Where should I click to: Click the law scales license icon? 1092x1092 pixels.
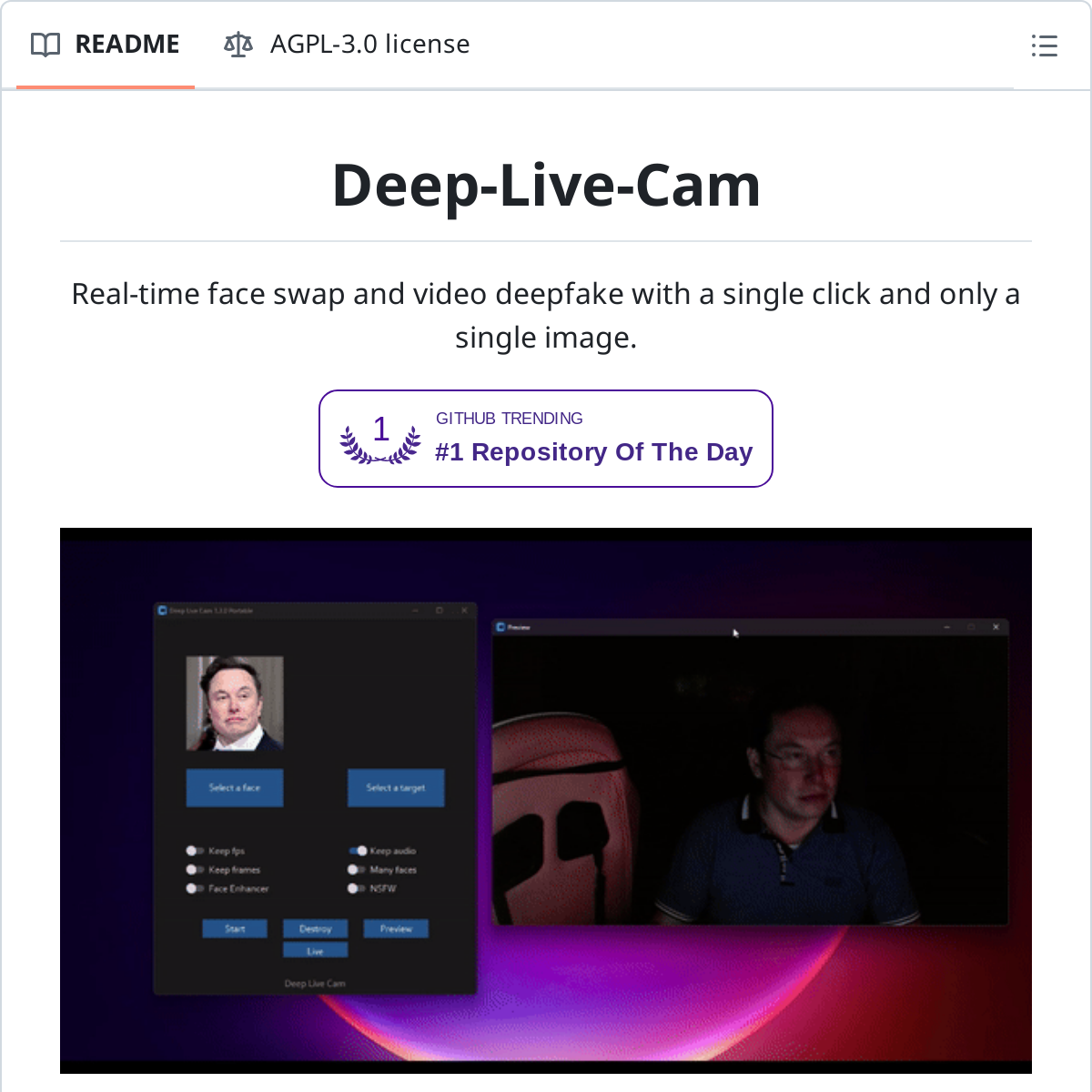pyautogui.click(x=238, y=45)
